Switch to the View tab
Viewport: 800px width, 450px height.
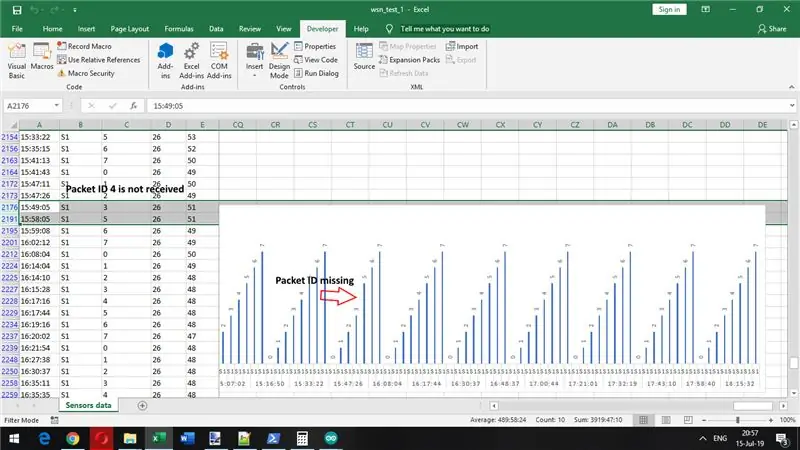click(x=284, y=29)
